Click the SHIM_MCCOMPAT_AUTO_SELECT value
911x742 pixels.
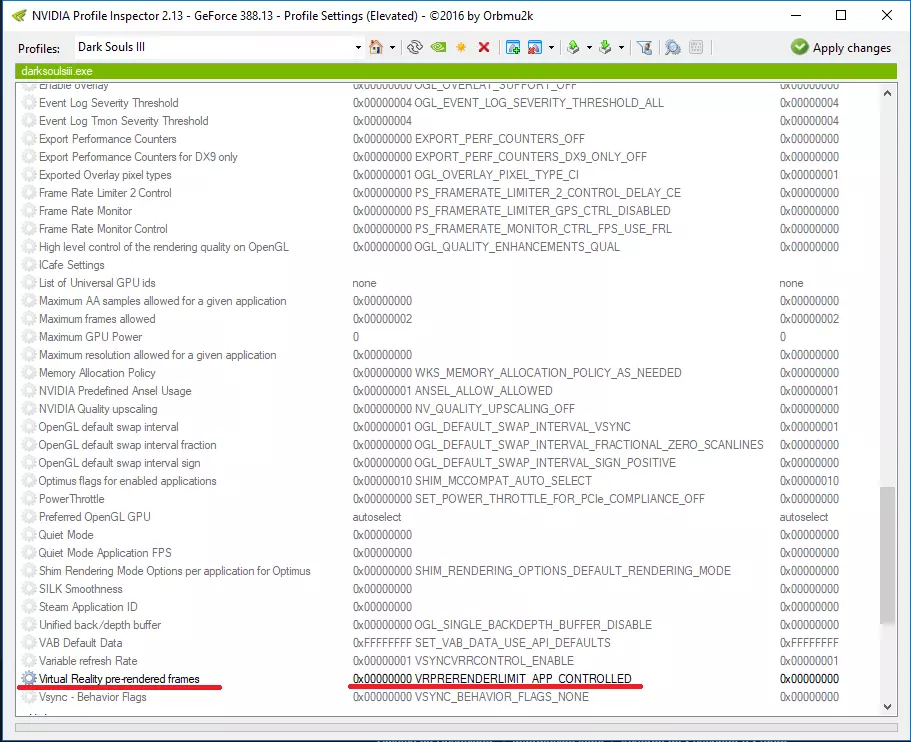point(472,481)
